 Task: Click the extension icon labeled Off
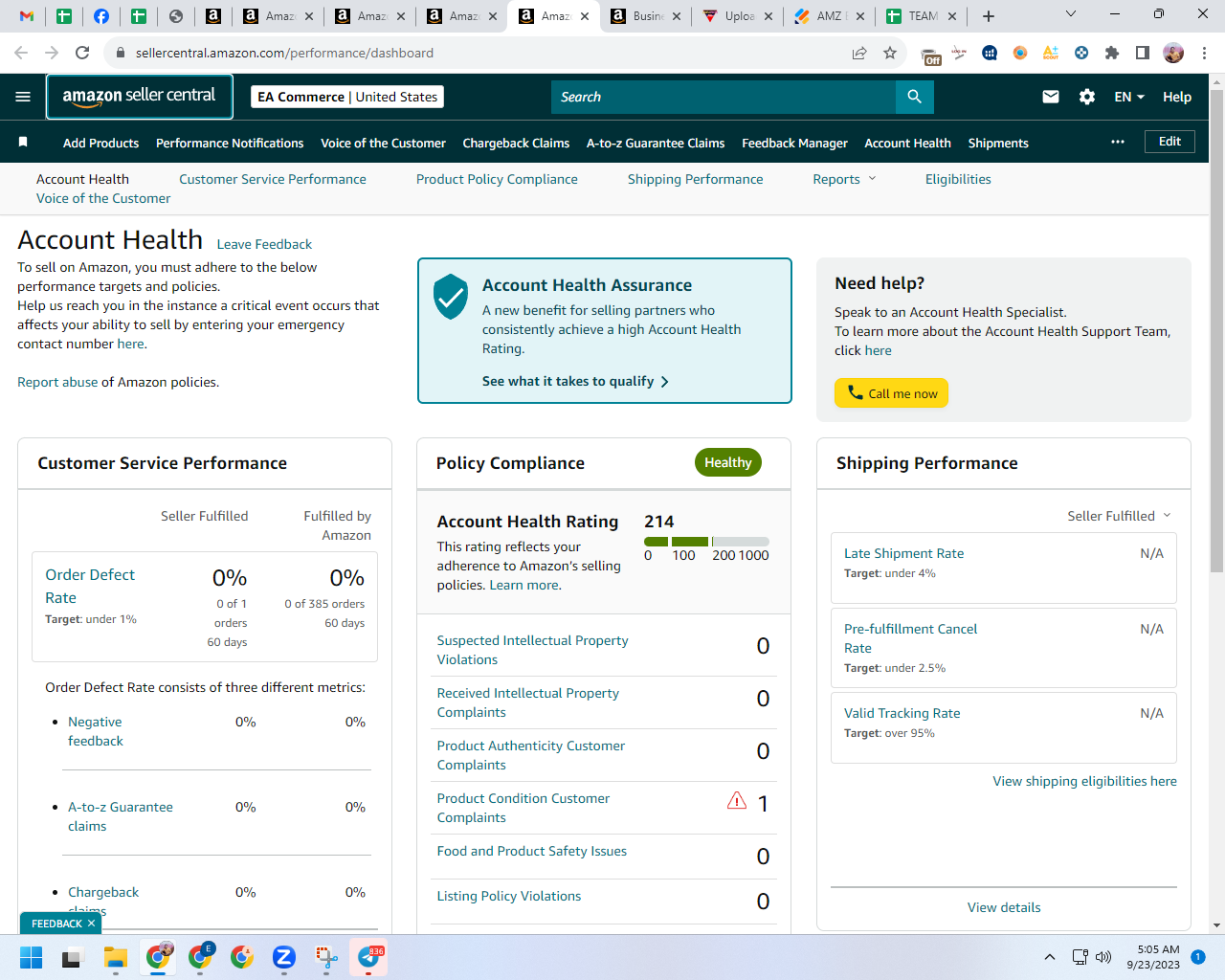tap(930, 55)
